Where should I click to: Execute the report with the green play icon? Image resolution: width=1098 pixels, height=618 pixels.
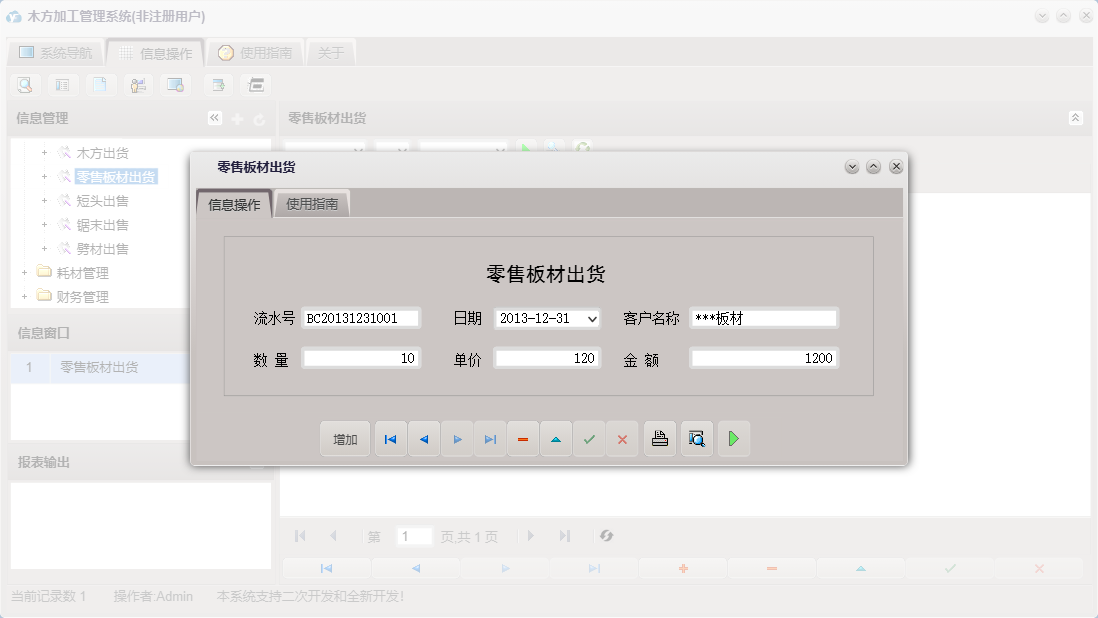click(x=733, y=438)
